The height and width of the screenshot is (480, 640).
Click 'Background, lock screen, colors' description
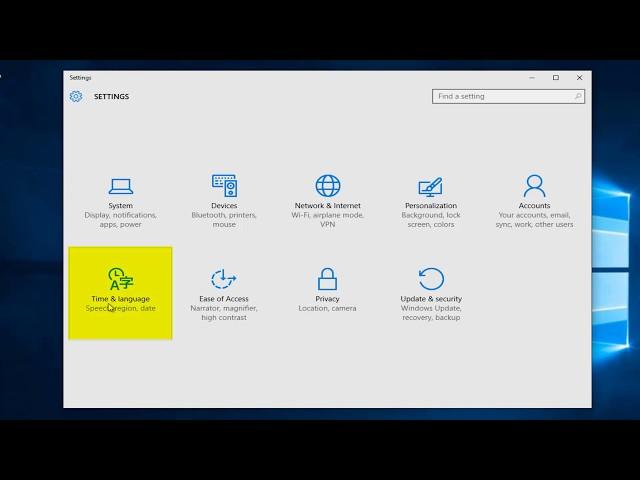point(431,220)
